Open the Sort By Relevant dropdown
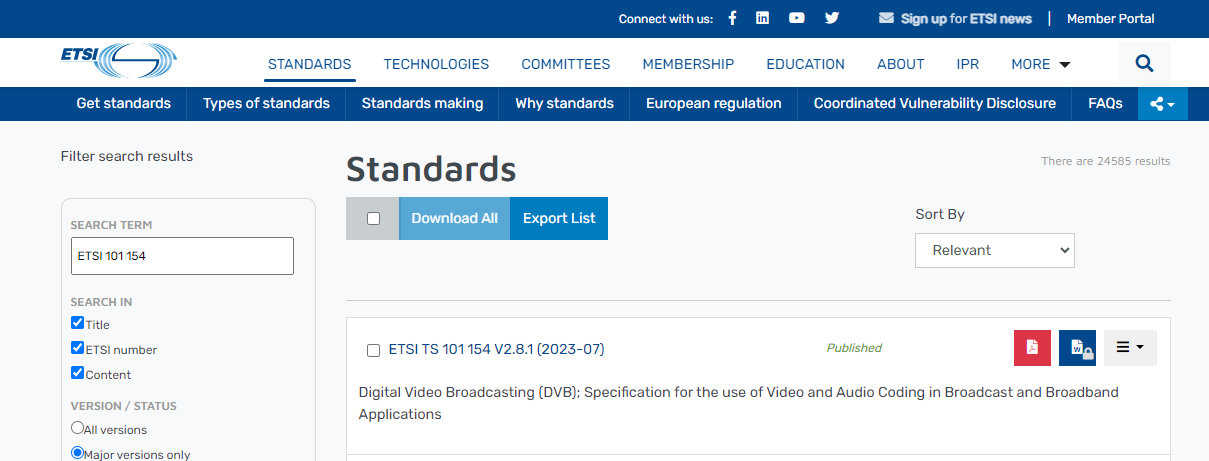Image resolution: width=1209 pixels, height=461 pixels. coord(995,250)
